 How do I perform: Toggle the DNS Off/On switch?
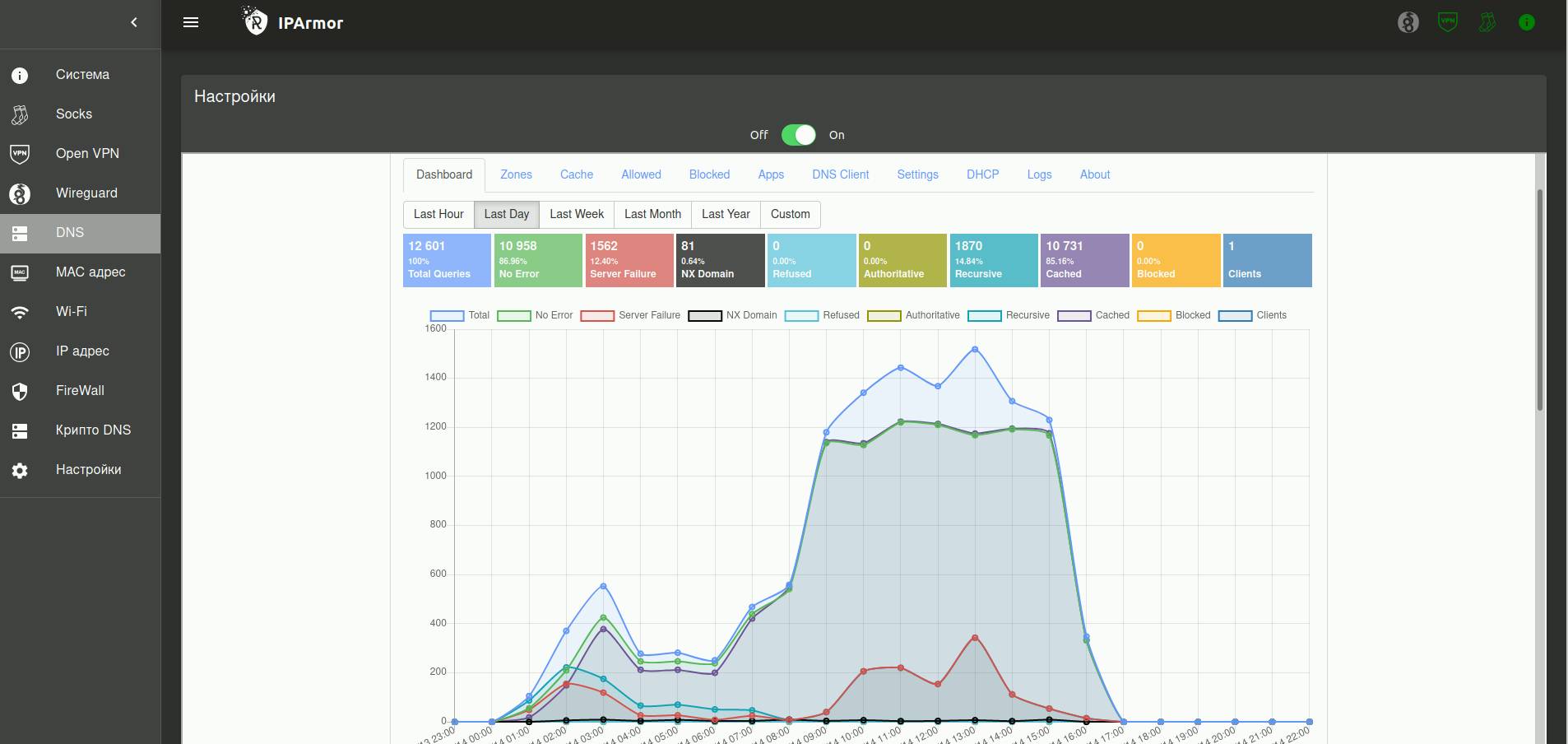point(798,135)
